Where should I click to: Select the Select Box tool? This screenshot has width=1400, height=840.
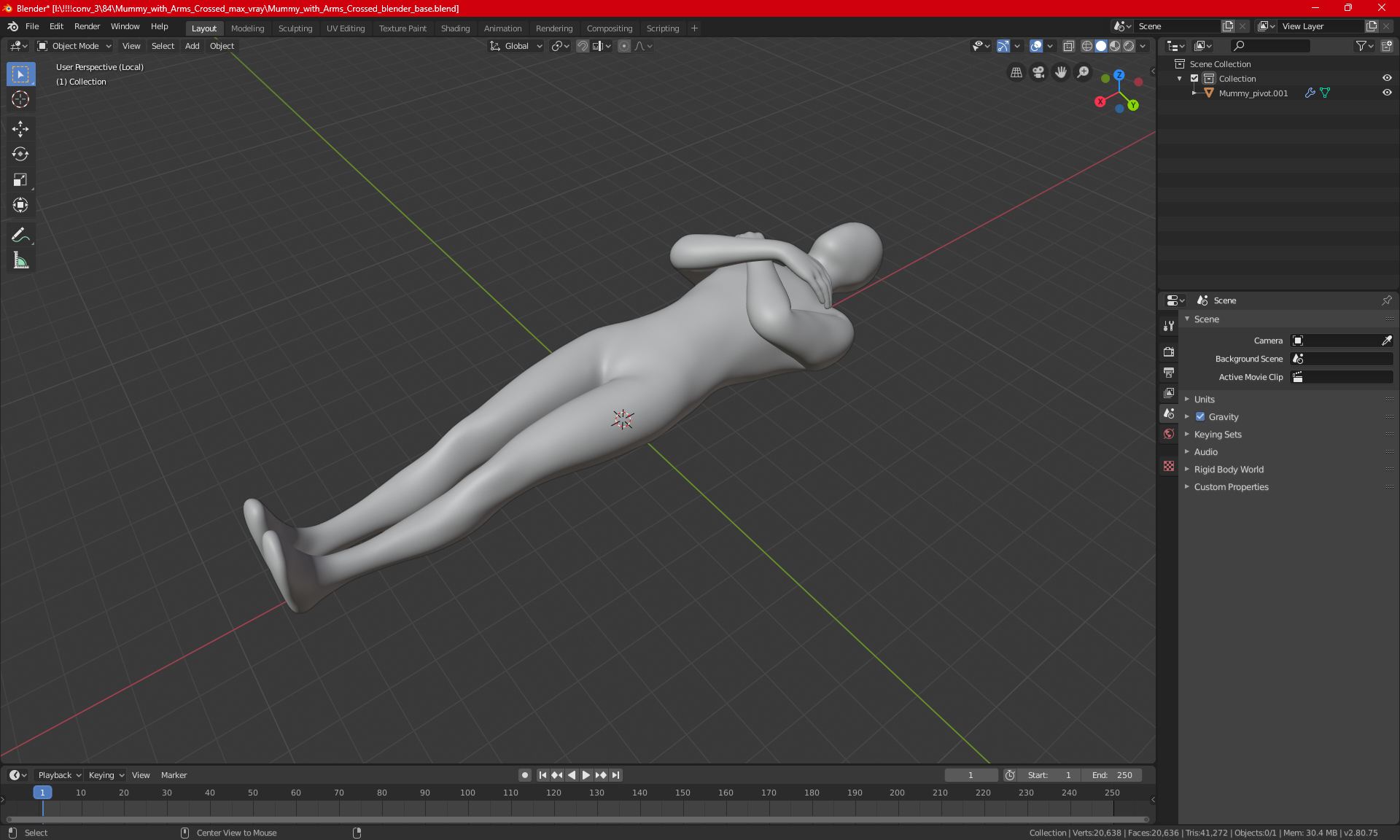20,74
